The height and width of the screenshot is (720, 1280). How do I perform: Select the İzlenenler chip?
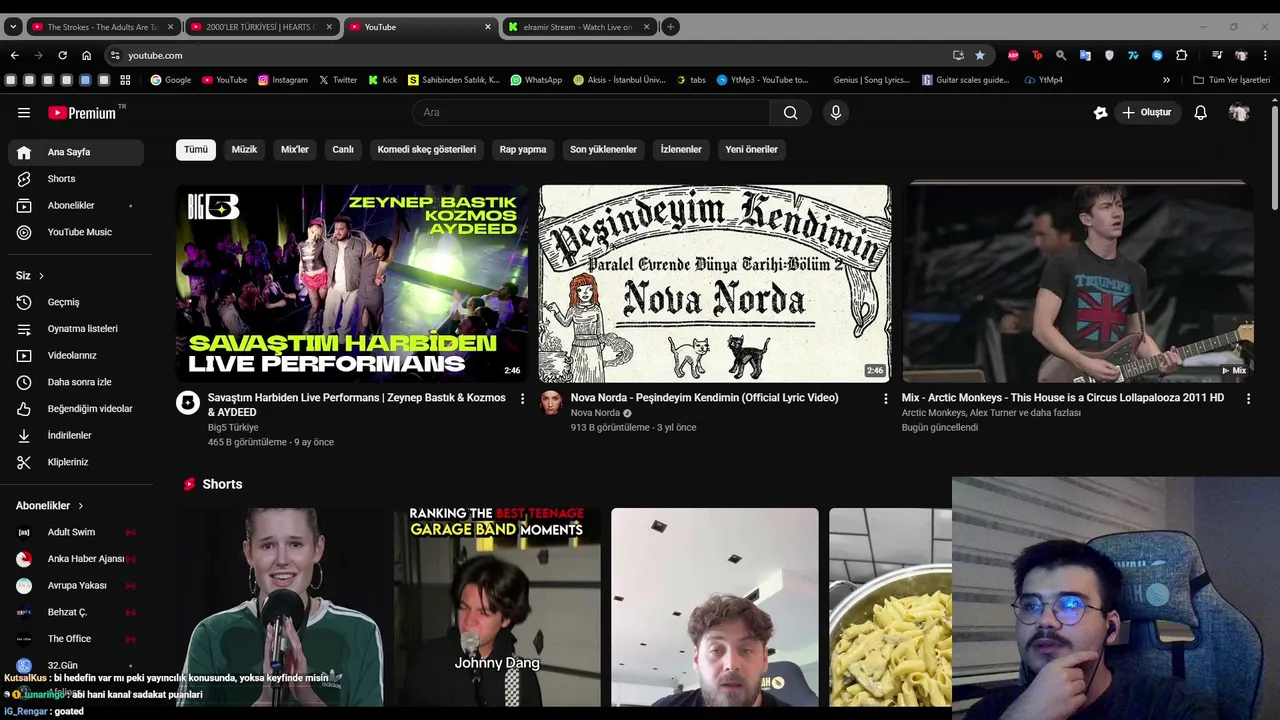[681, 149]
